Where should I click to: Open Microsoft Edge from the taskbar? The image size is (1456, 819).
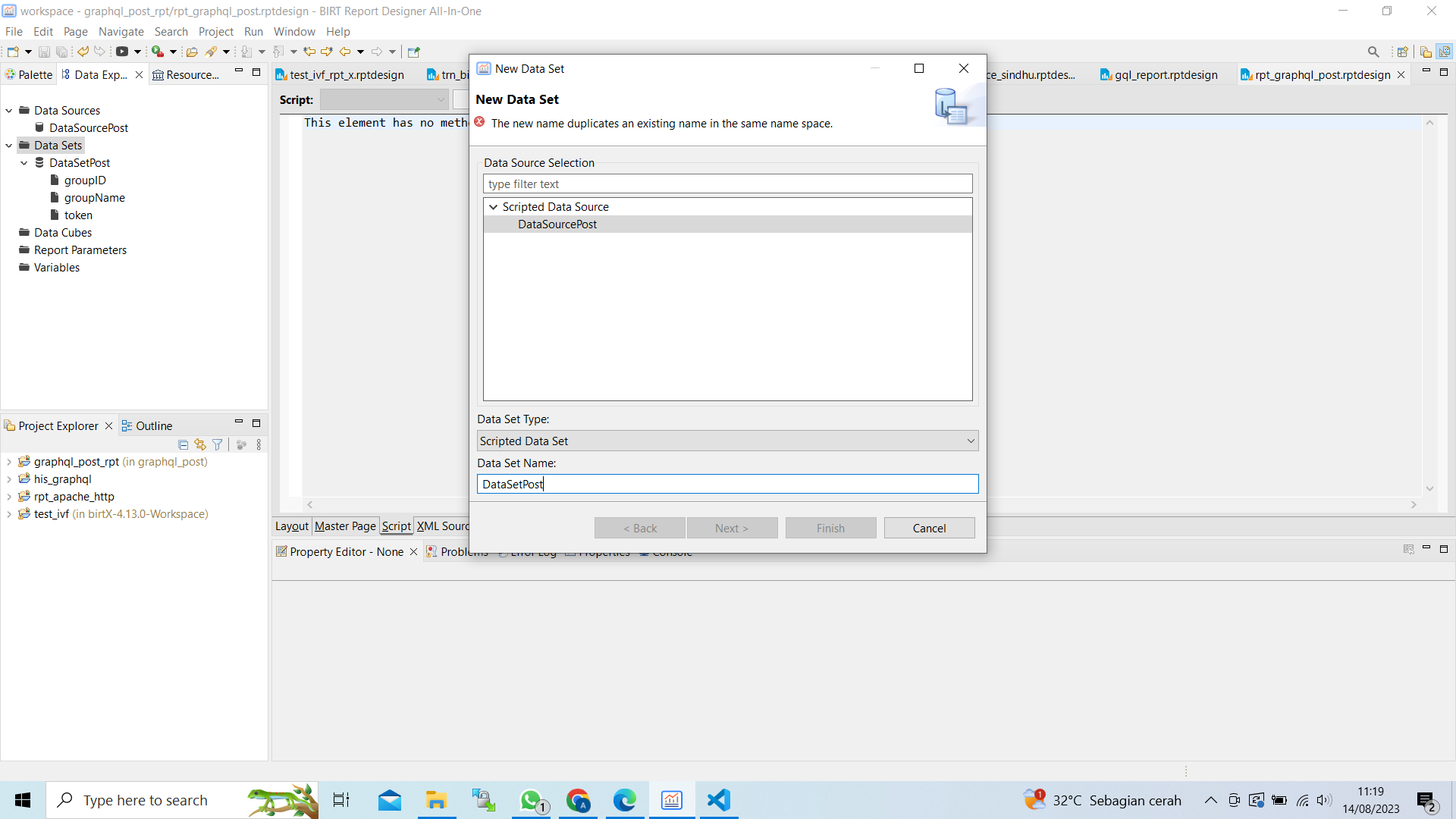click(x=625, y=800)
